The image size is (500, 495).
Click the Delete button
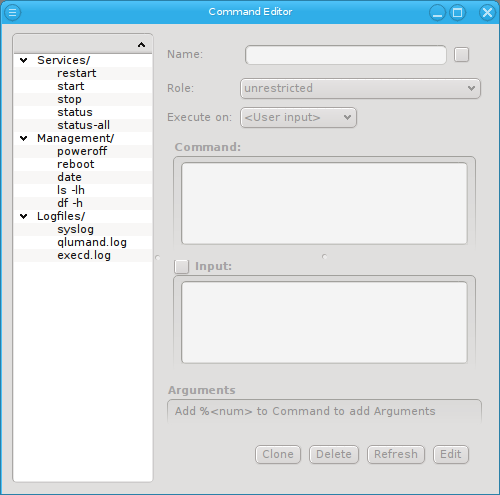click(334, 454)
